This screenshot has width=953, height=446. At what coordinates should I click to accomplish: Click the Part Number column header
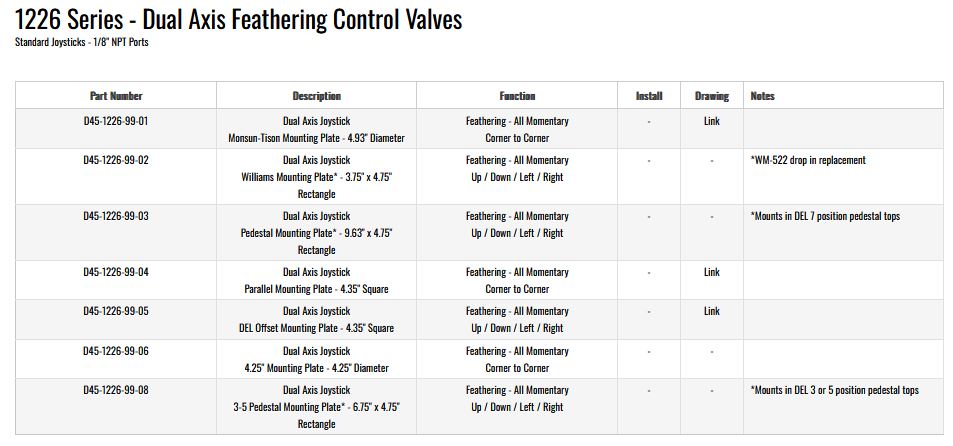tap(116, 96)
